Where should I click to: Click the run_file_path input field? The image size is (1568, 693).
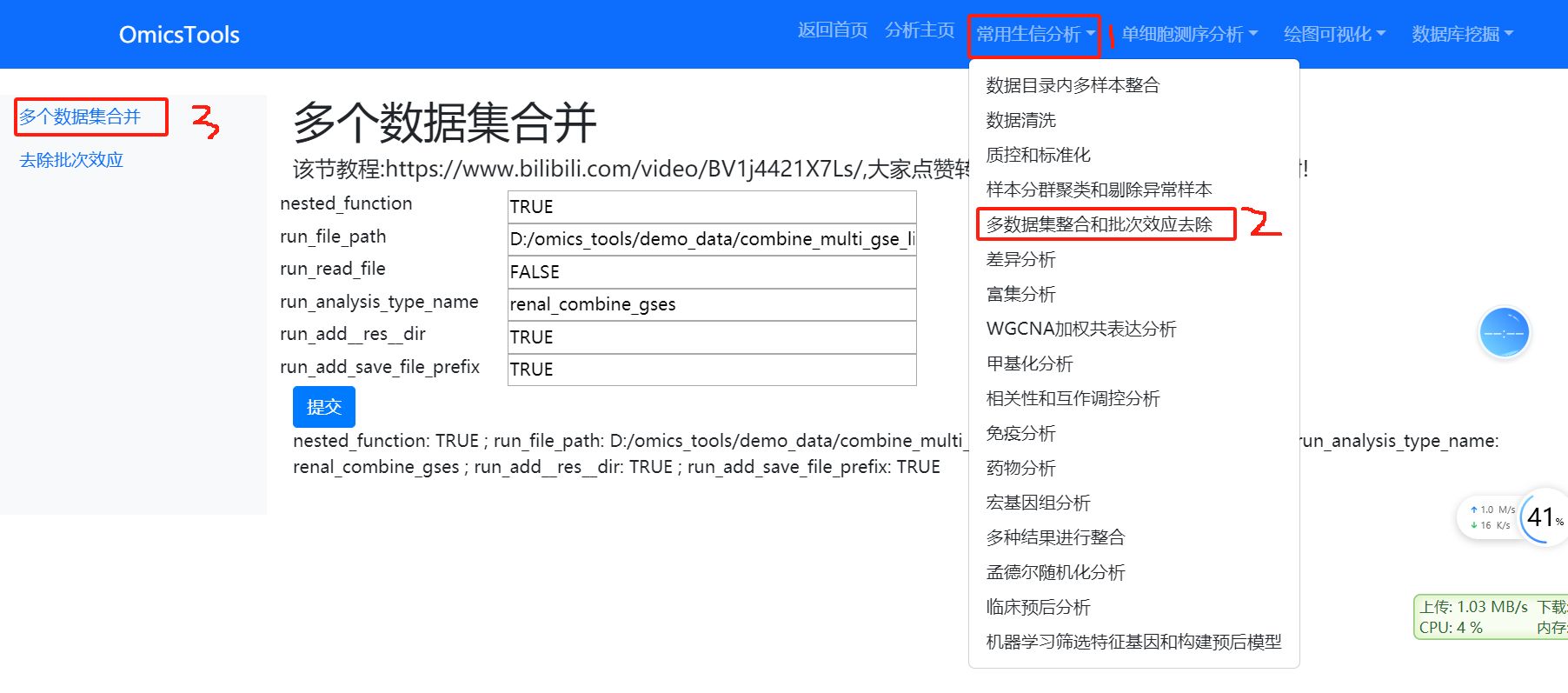pyautogui.click(x=712, y=239)
